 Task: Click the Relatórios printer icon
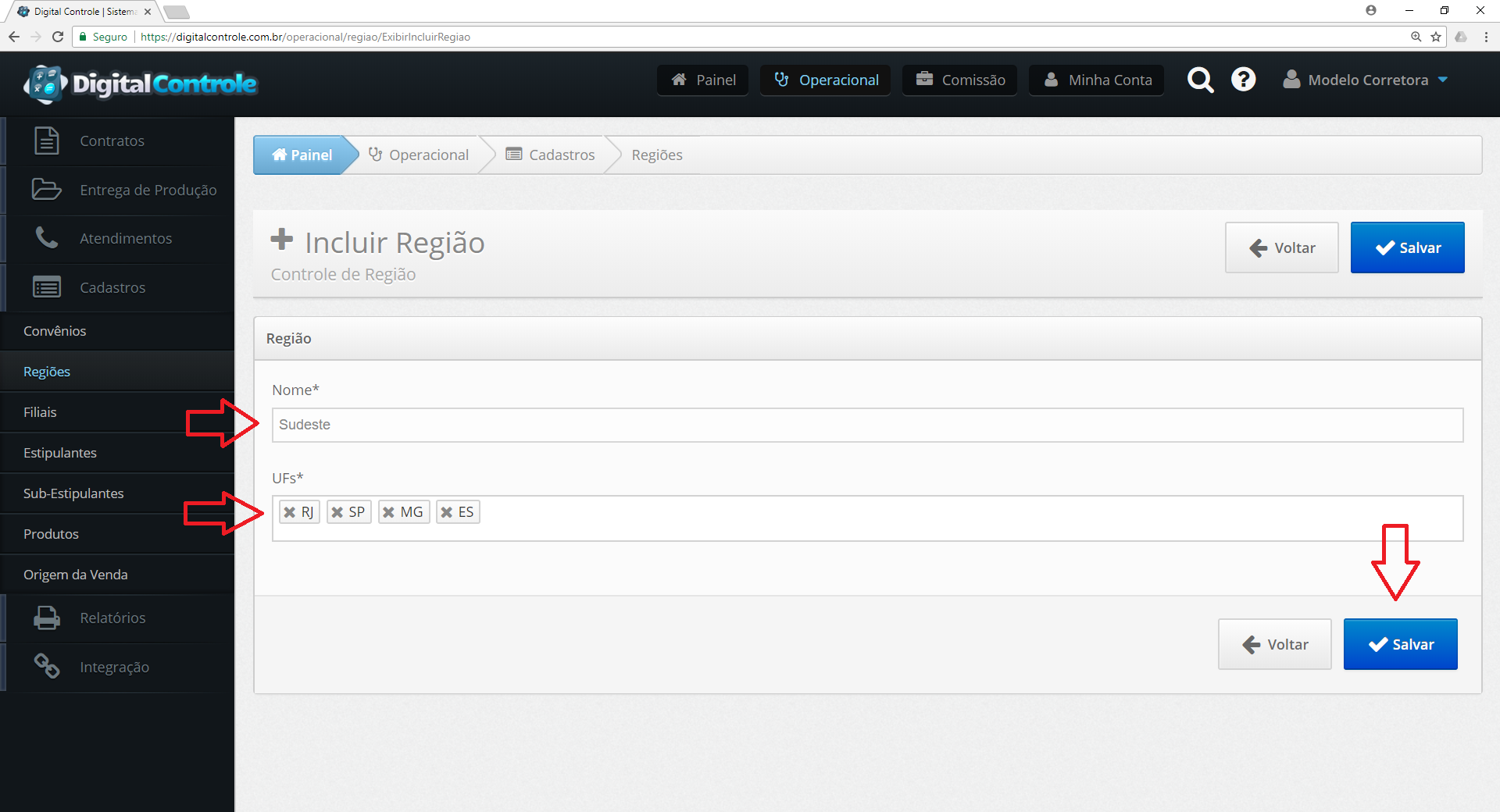[47, 618]
